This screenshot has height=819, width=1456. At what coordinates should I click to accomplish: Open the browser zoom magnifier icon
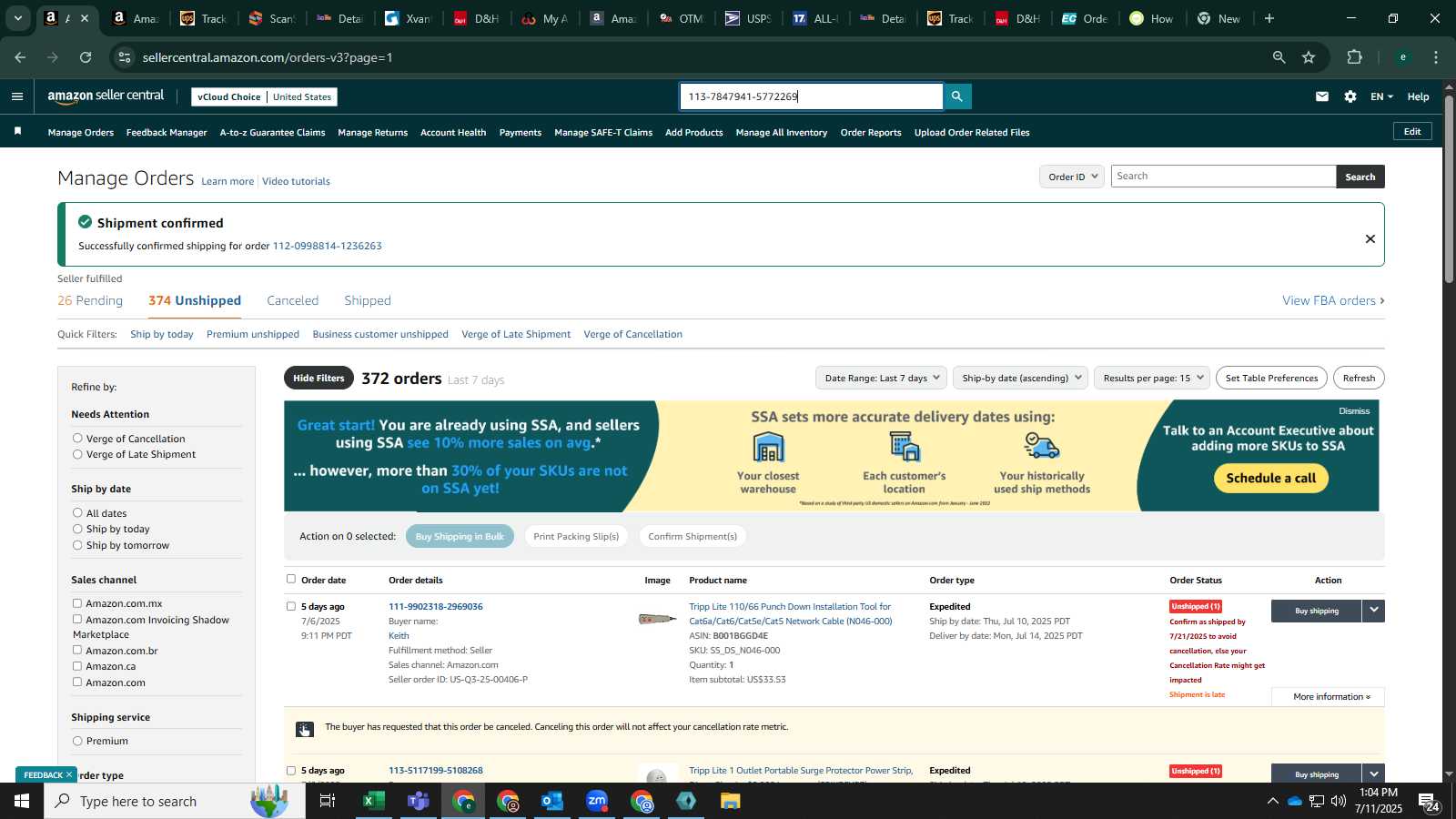click(x=1279, y=57)
